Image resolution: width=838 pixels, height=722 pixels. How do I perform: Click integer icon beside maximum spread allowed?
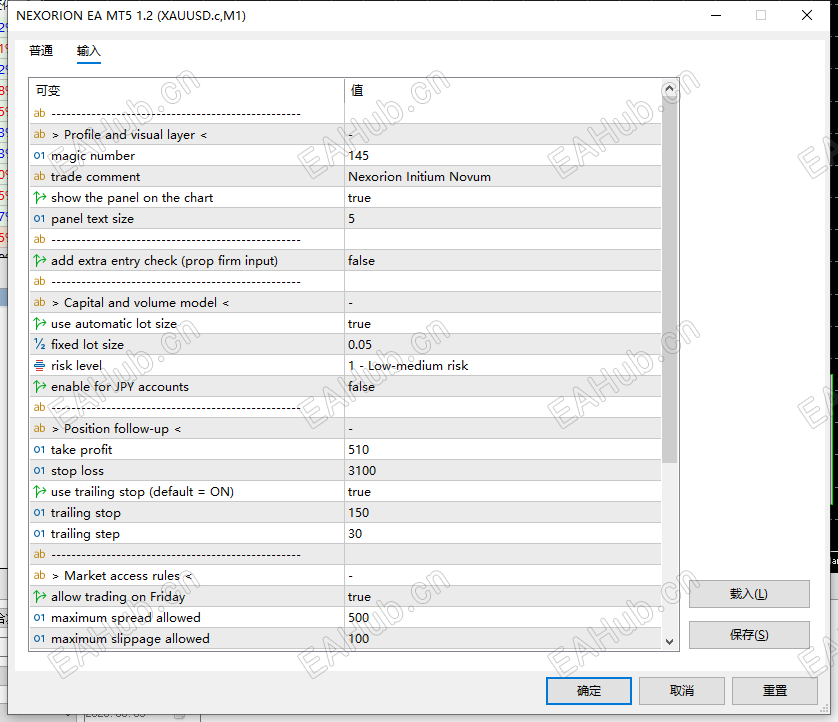point(39,618)
